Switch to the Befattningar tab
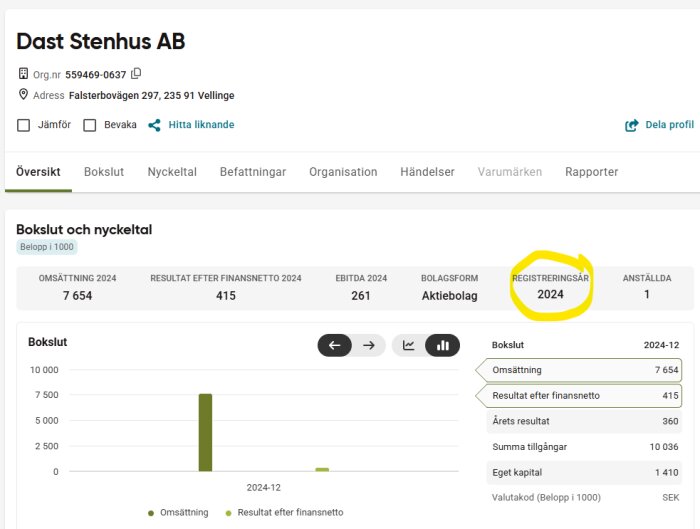Image resolution: width=700 pixels, height=529 pixels. point(253,172)
